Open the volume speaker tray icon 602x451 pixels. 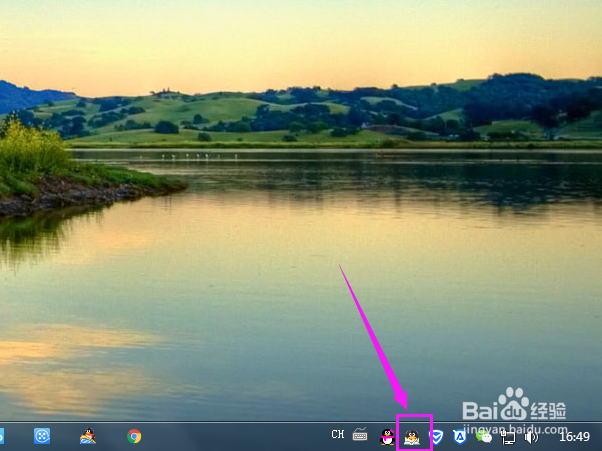pos(531,437)
